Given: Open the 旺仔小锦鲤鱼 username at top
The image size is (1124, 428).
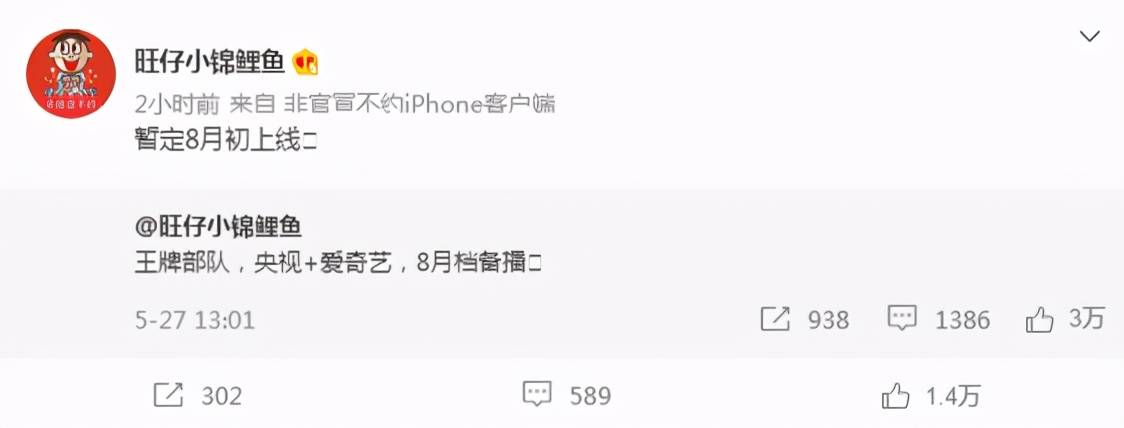Looking at the screenshot, I should click(x=210, y=63).
